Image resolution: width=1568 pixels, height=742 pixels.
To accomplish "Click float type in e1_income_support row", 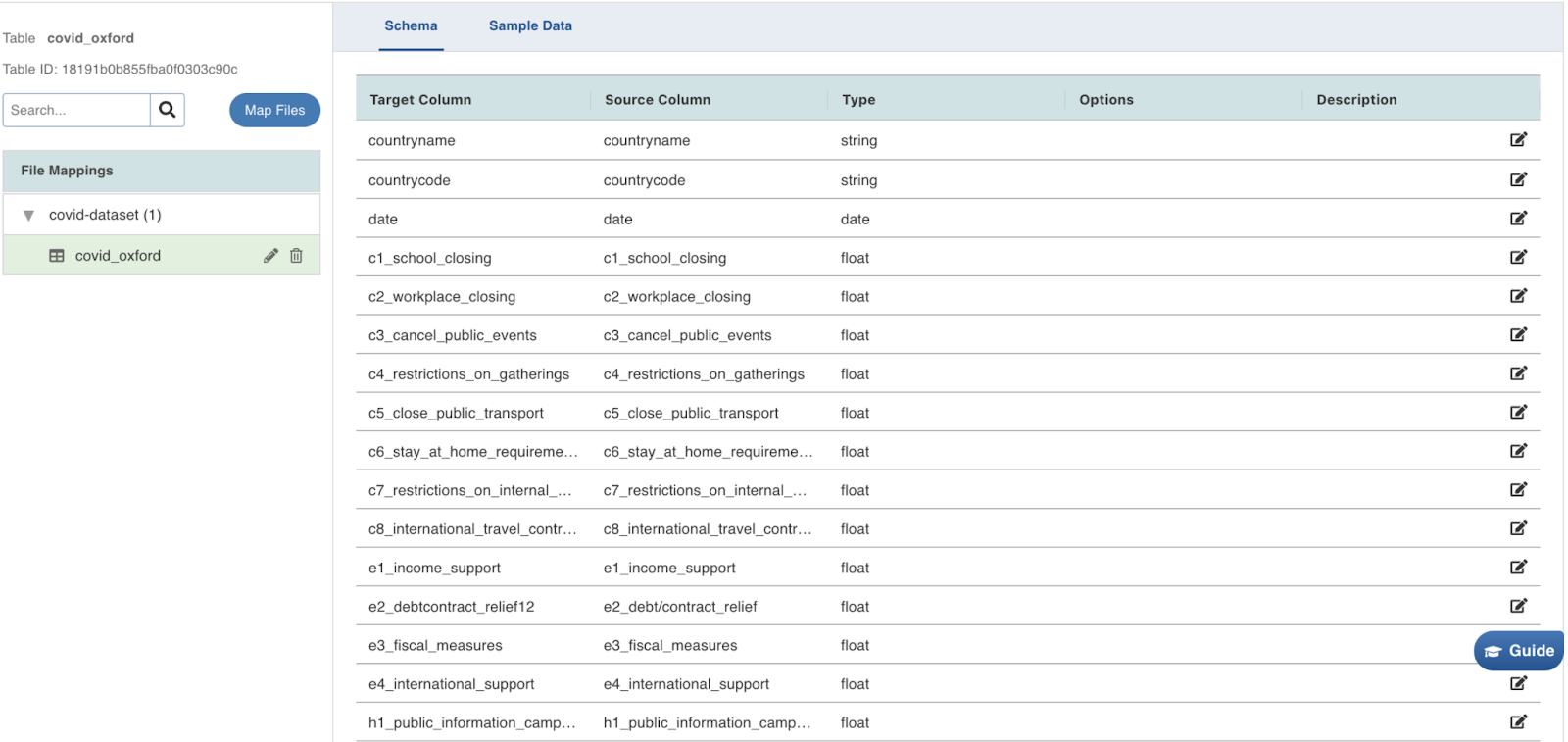I will tap(855, 568).
